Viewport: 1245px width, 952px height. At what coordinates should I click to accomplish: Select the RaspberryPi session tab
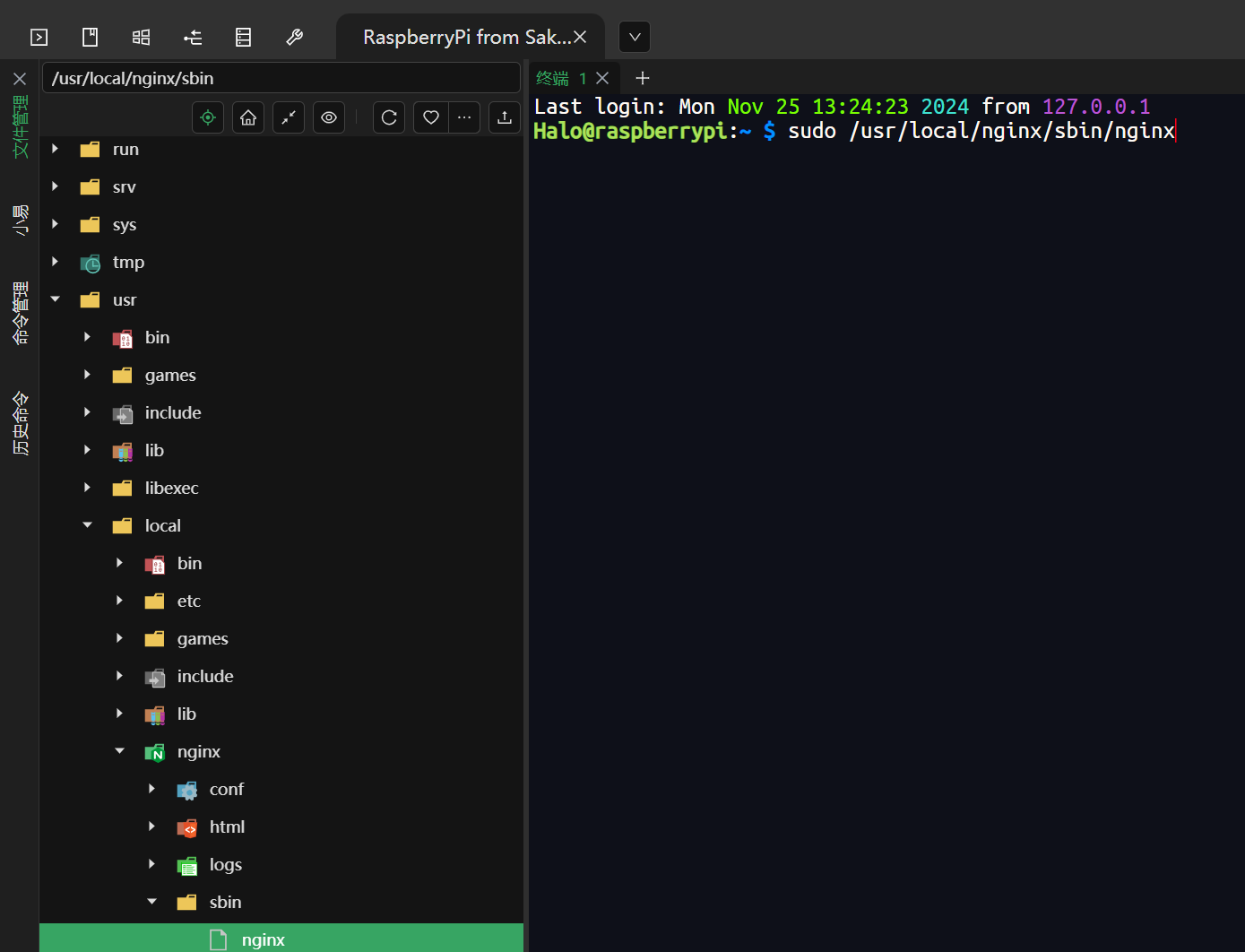coord(464,37)
